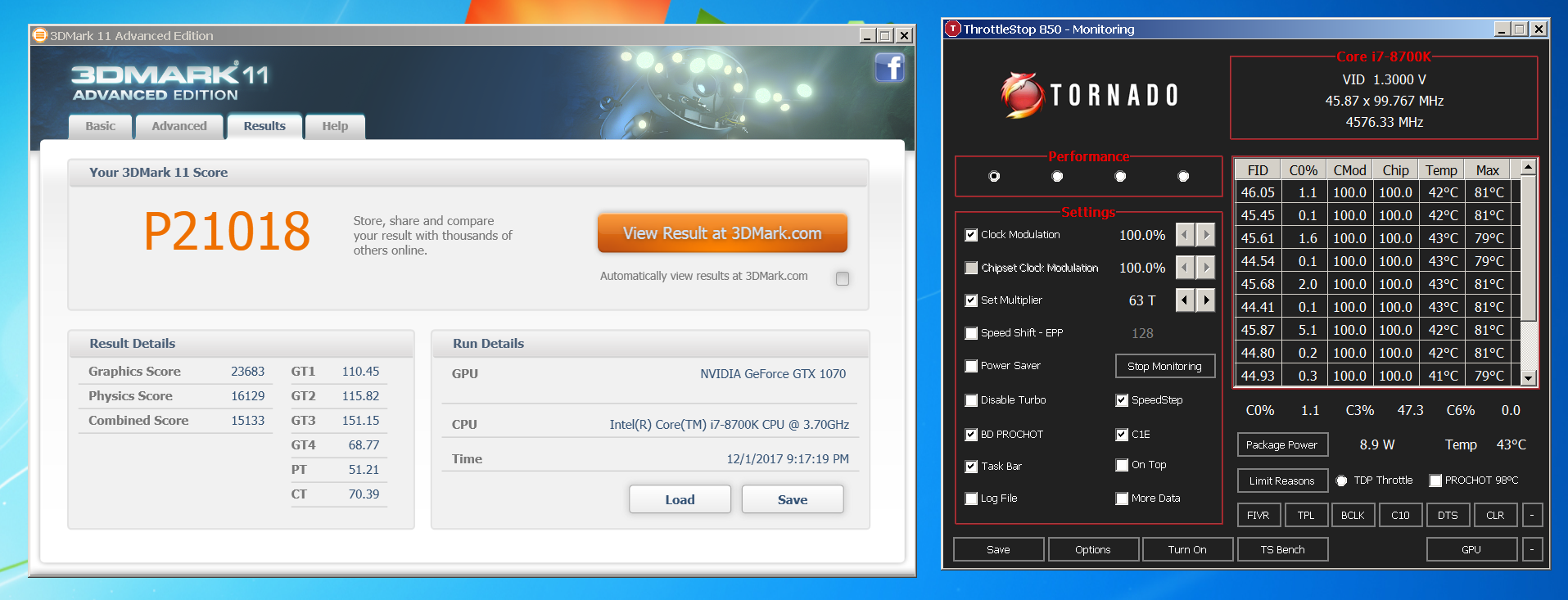Switch to Basic tab in 3DMark
Viewport: 1568px width, 600px height.
(101, 126)
